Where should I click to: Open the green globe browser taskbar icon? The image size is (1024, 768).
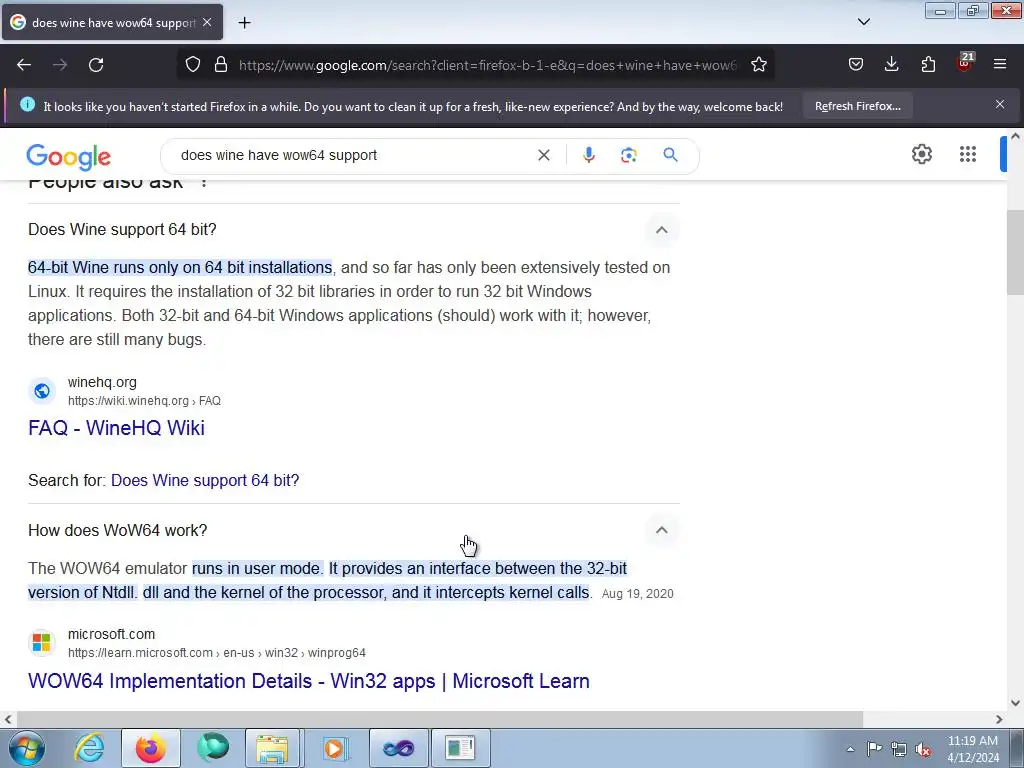[213, 748]
